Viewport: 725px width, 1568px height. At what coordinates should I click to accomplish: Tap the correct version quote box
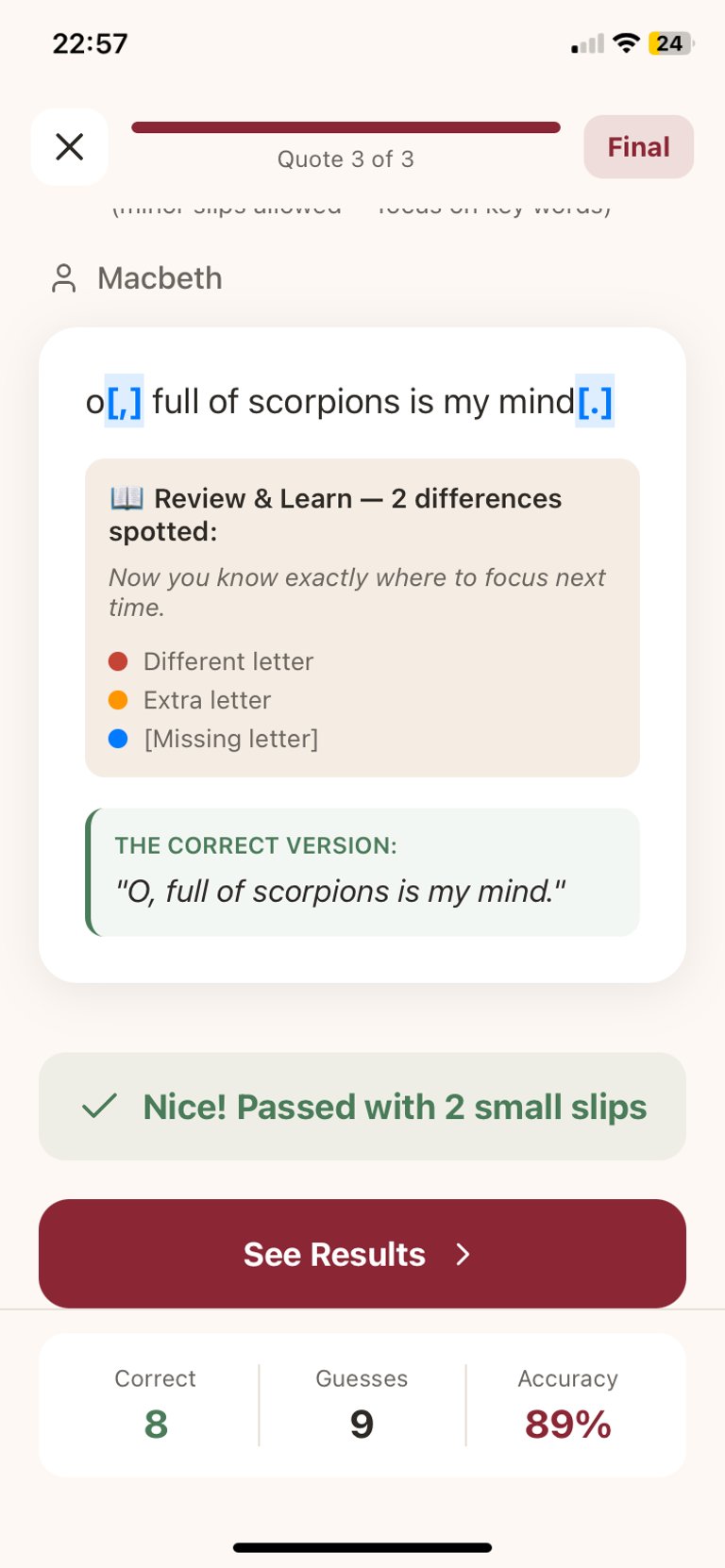pyautogui.click(x=362, y=873)
